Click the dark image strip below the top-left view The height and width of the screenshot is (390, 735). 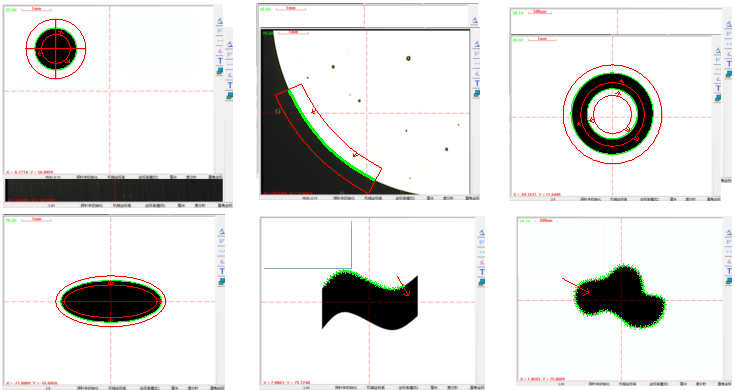pos(114,191)
